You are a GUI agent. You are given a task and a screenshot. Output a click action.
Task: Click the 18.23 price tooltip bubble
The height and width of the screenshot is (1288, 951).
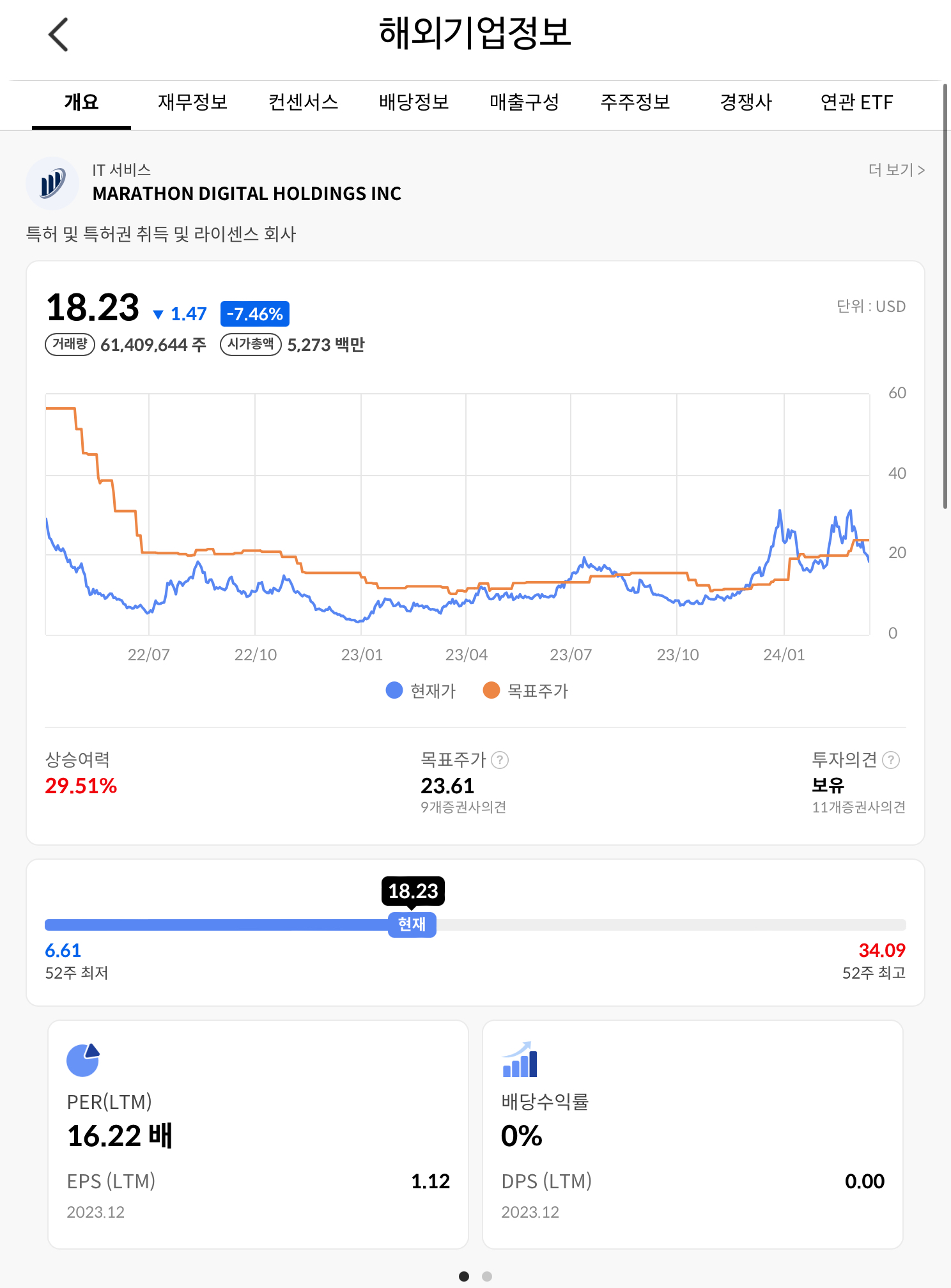pos(413,891)
